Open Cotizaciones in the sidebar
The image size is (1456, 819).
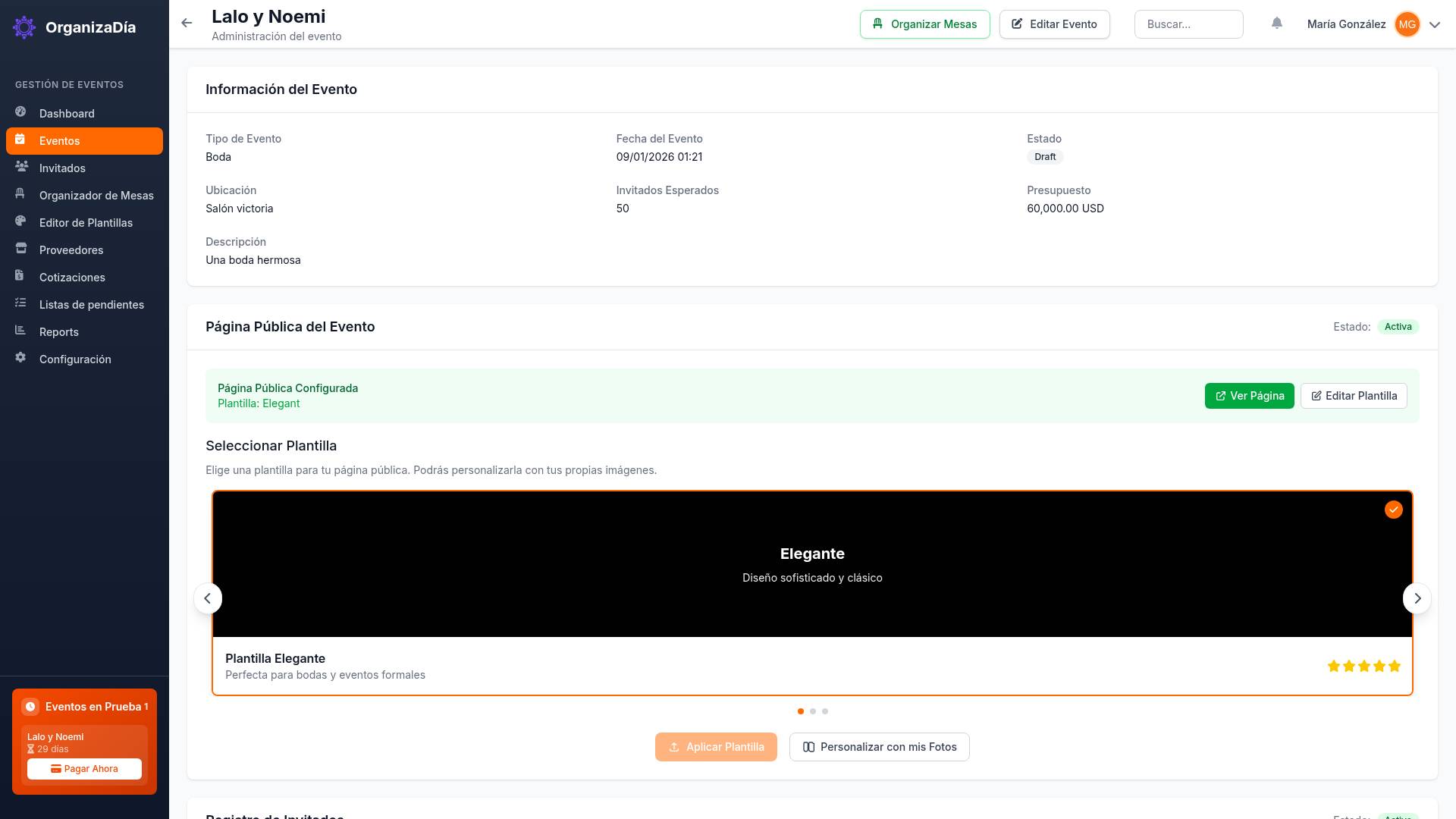(72, 278)
